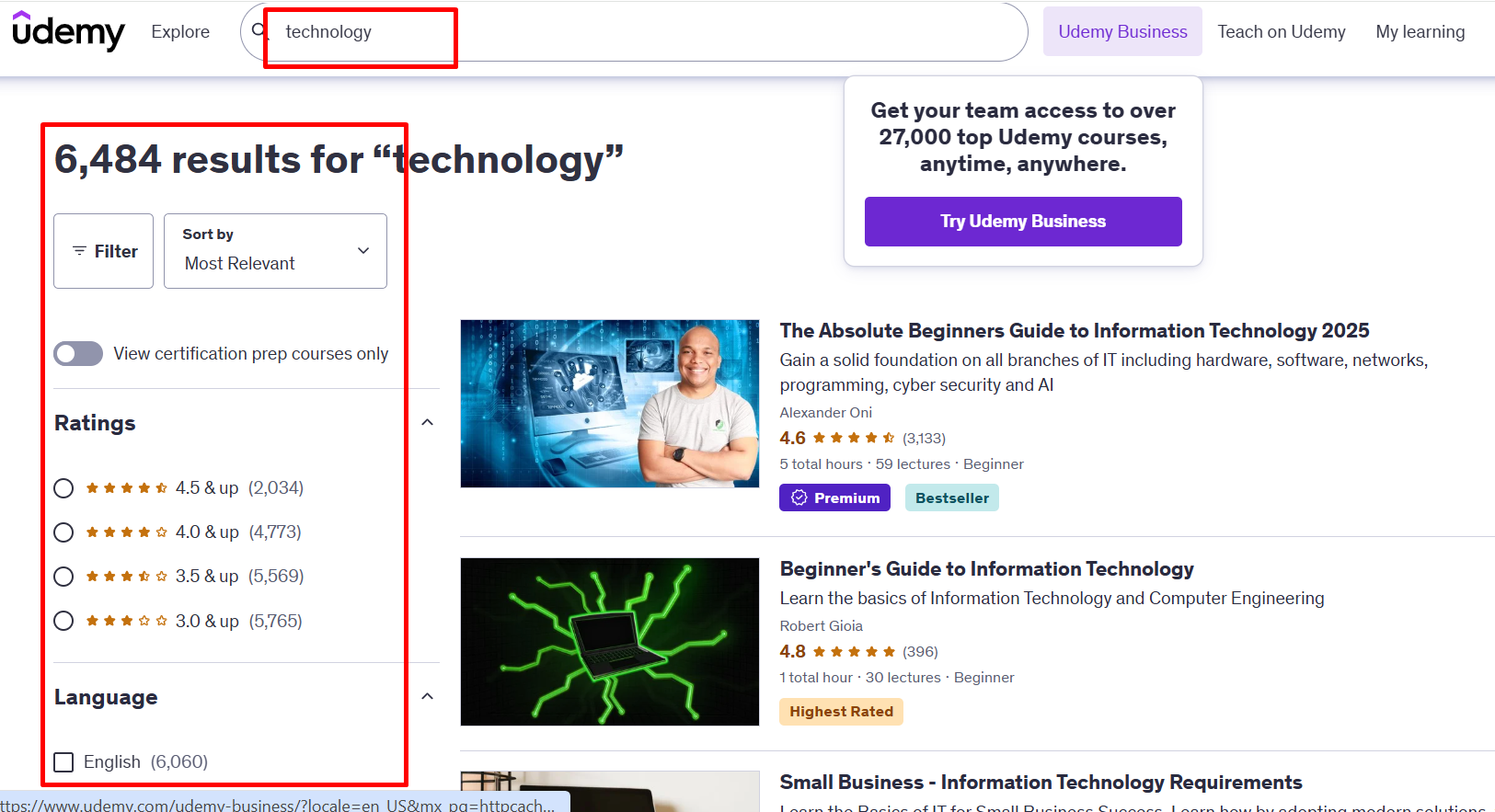Open the Sort by Most Relevant dropdown
The height and width of the screenshot is (812, 1495).
coord(275,251)
